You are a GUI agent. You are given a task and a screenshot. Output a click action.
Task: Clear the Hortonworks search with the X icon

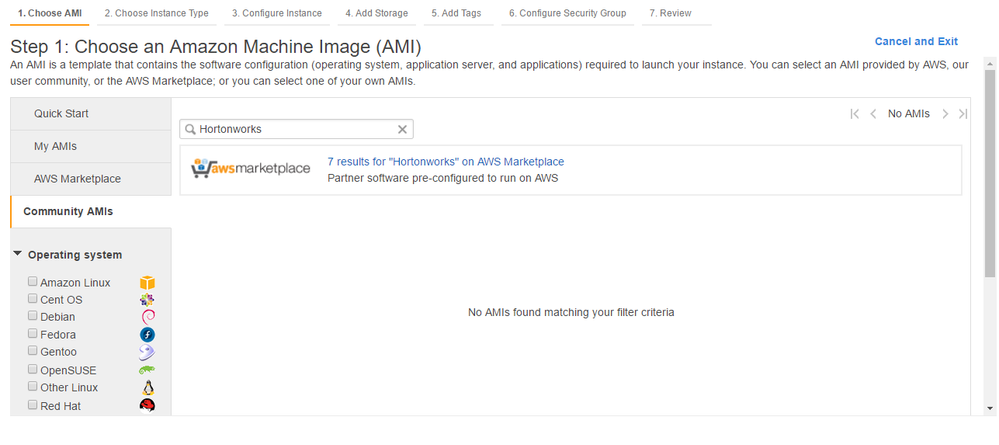point(402,129)
